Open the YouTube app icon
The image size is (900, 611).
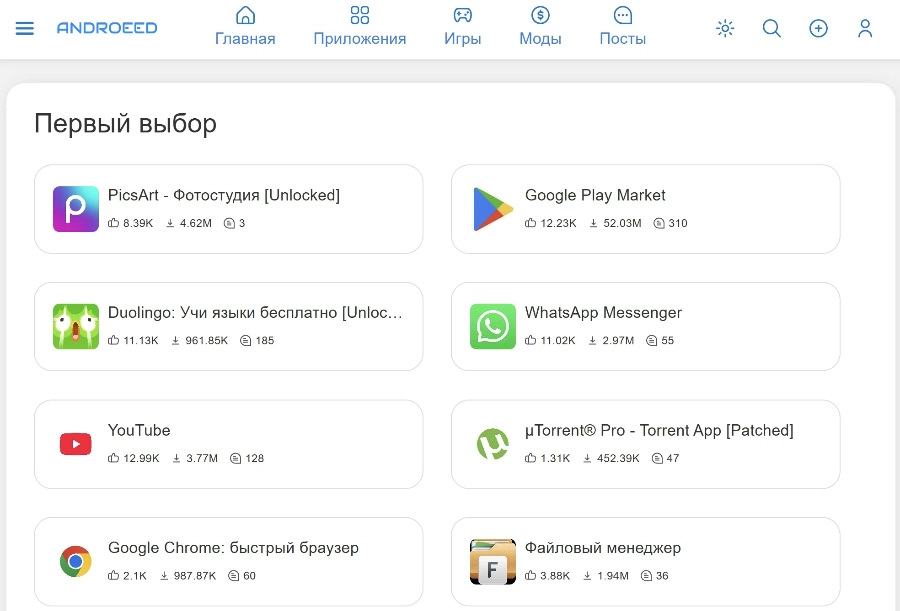75,444
